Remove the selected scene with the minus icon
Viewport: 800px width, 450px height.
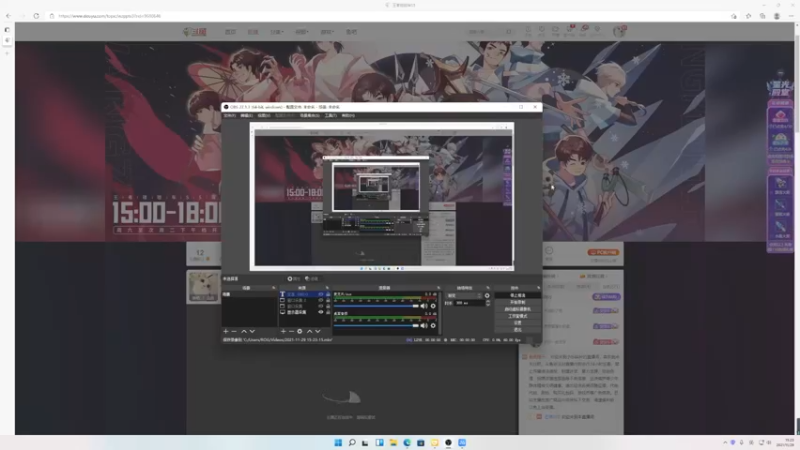point(234,332)
